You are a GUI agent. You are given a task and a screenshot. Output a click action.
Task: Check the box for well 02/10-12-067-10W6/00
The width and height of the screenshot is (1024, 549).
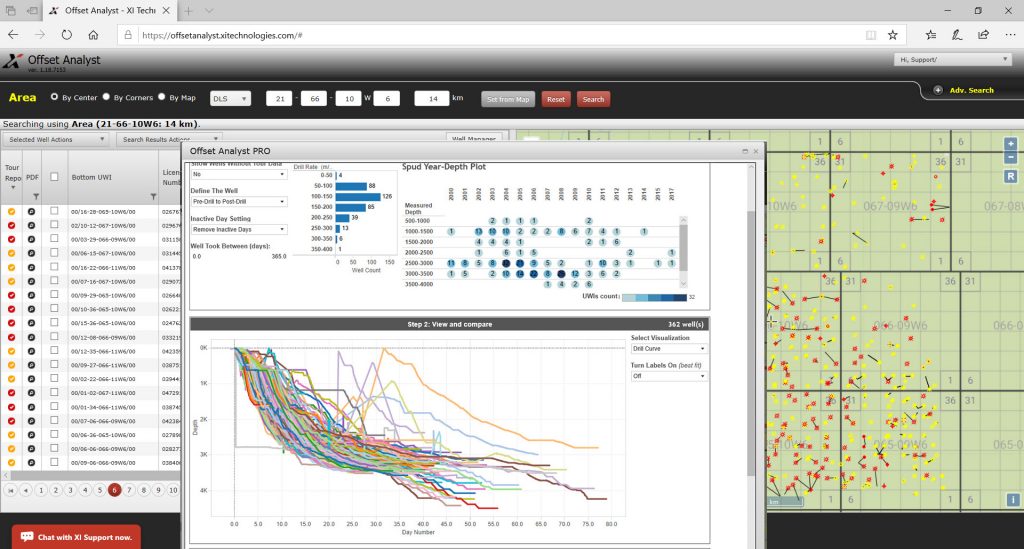point(54,225)
